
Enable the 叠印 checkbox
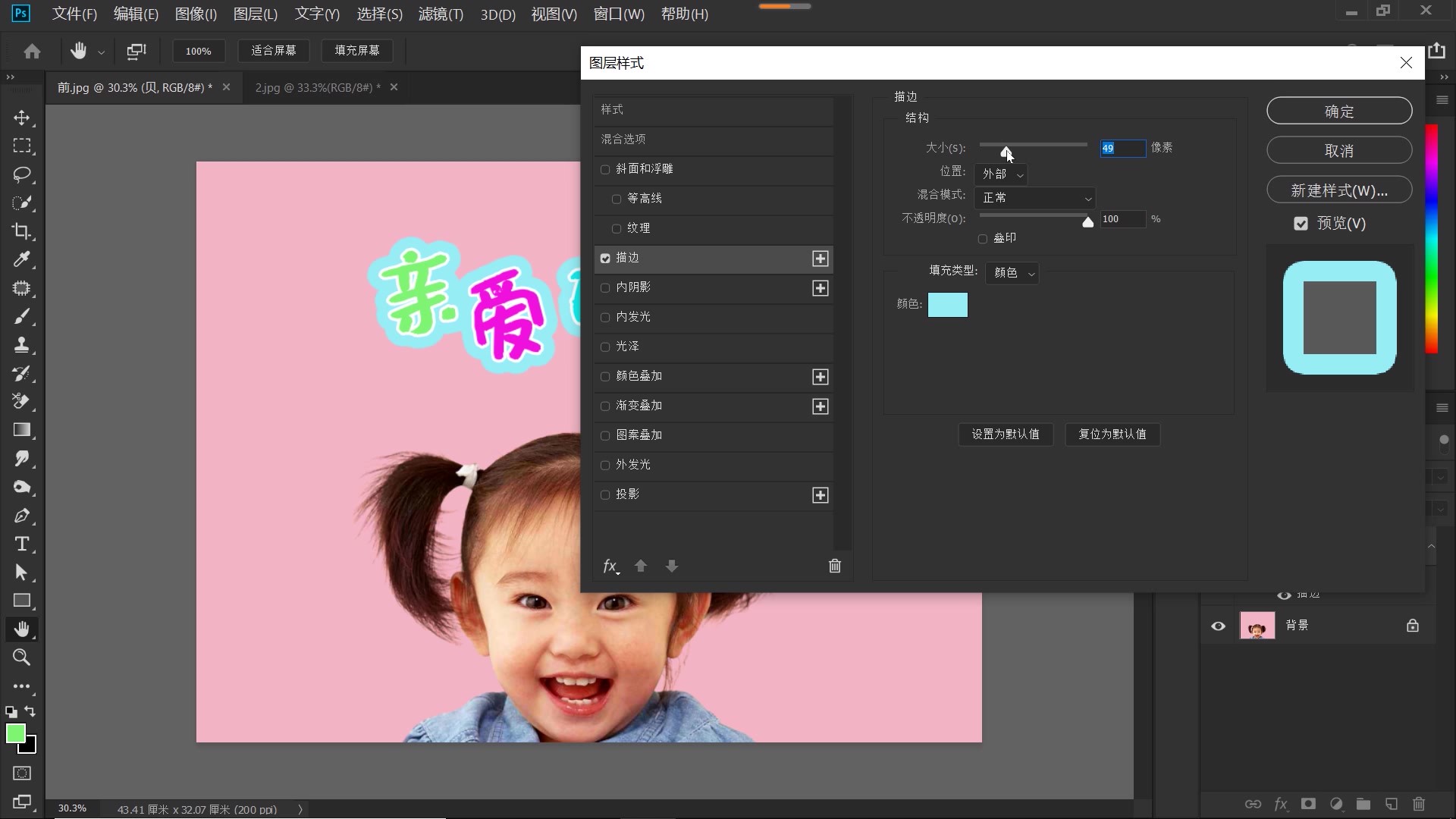(982, 238)
